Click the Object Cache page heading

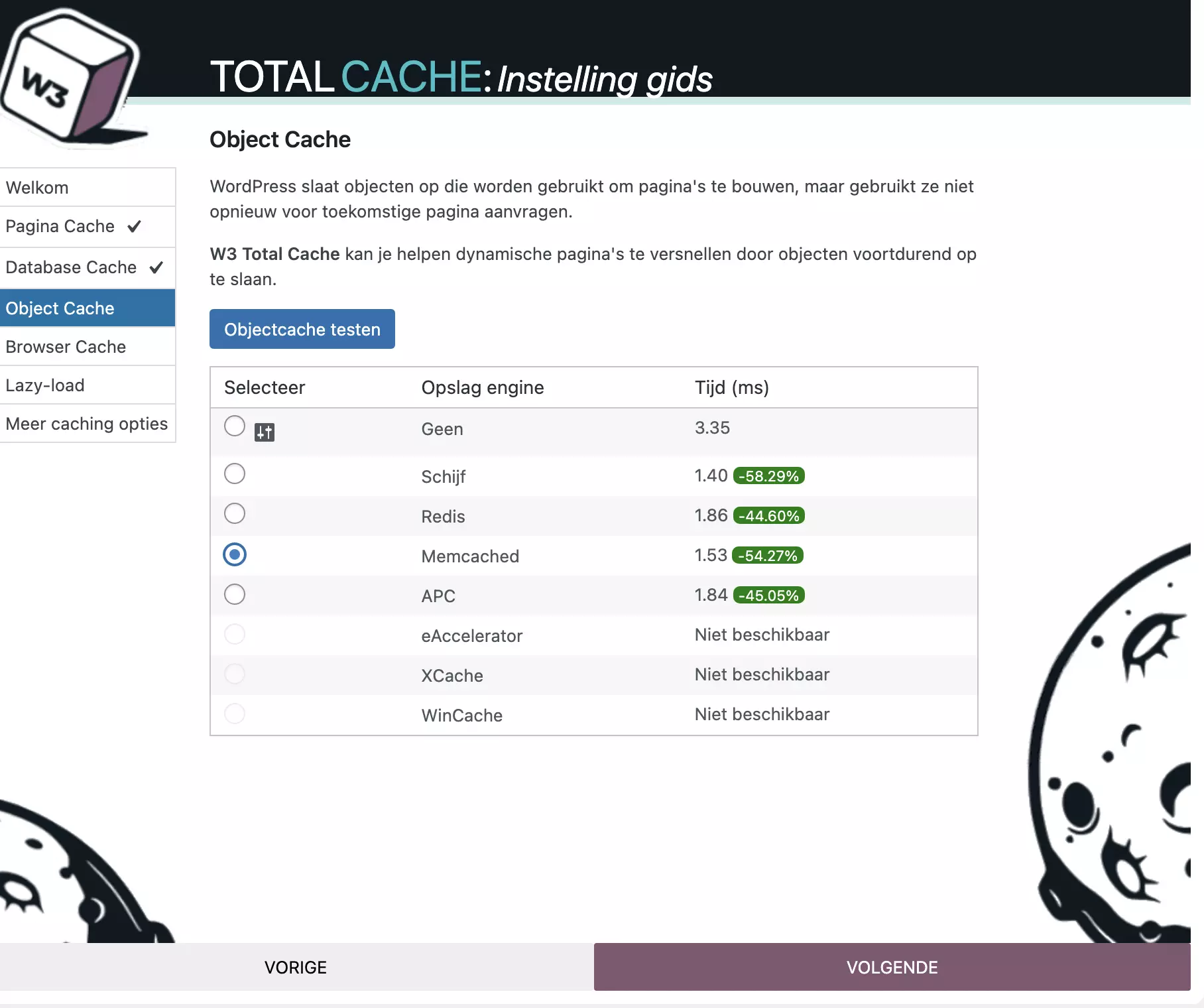point(280,139)
